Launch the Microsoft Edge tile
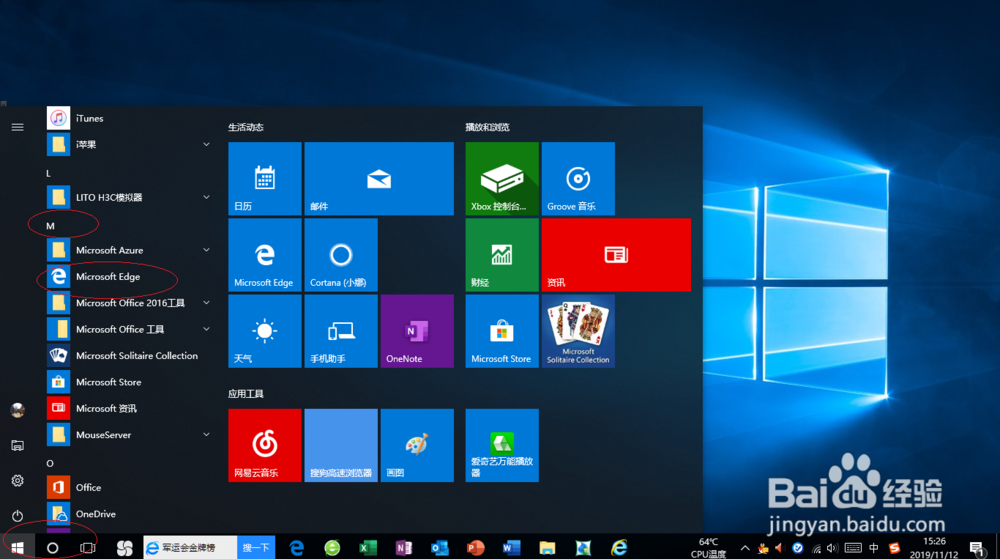 coord(265,255)
